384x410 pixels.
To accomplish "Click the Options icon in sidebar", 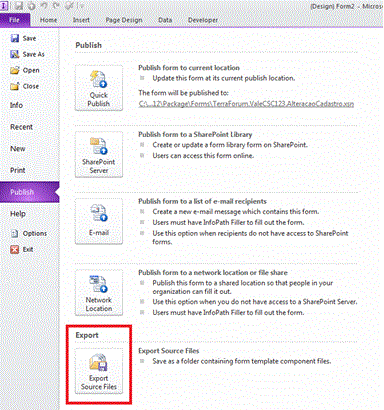I will pyautogui.click(x=15, y=233).
